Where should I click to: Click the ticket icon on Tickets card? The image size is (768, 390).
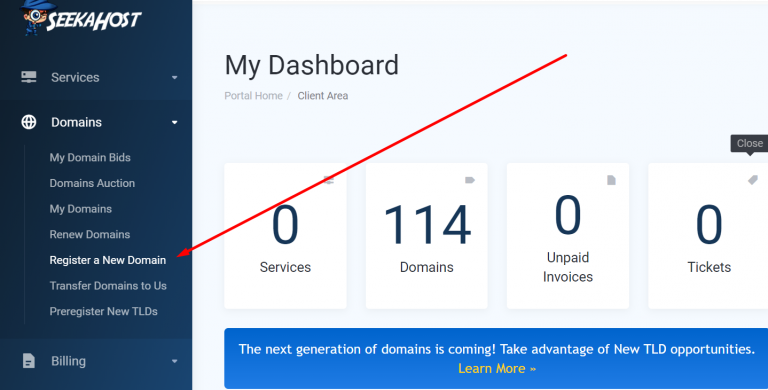[x=753, y=180]
